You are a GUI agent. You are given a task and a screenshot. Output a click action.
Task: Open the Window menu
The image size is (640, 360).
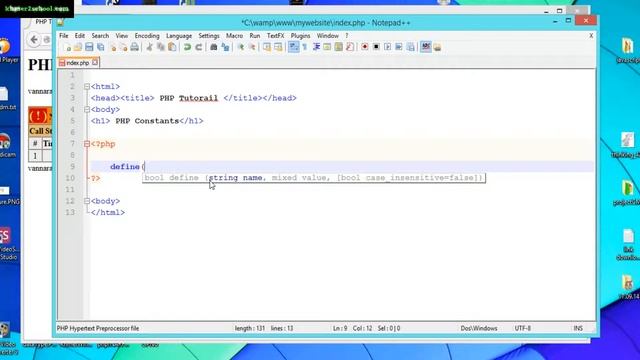[328, 36]
